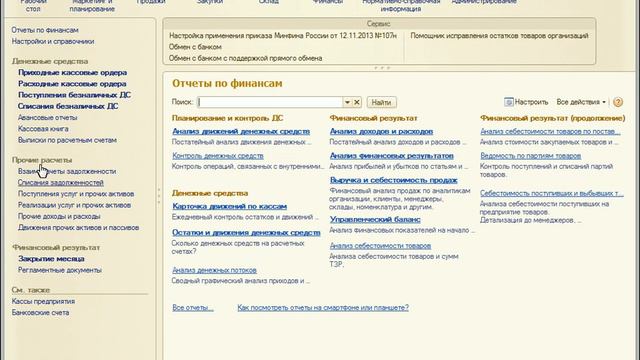Image resolution: width=640 pixels, height=360 pixels.
Task: Click the splitter dots below Сервис panel
Action: [x=382, y=68]
